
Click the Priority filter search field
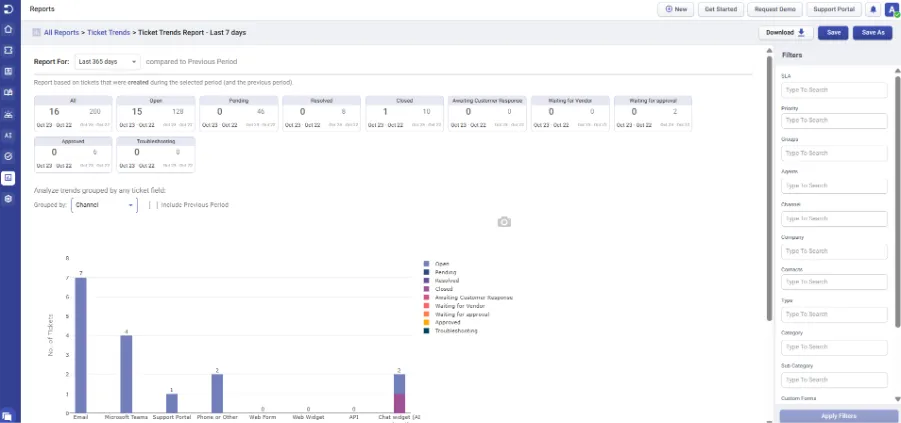click(x=834, y=121)
